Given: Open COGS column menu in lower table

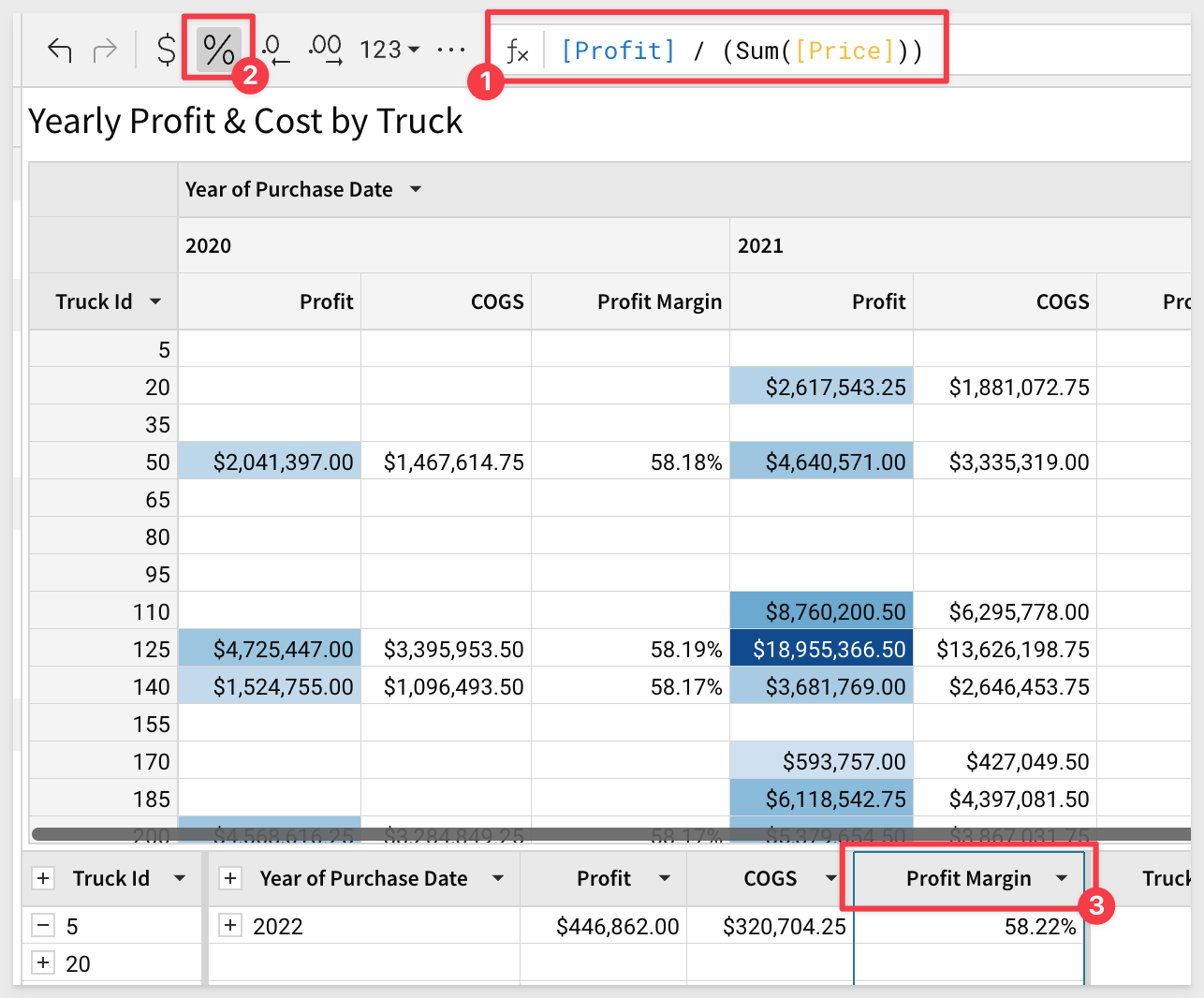Looking at the screenshot, I should [830, 878].
